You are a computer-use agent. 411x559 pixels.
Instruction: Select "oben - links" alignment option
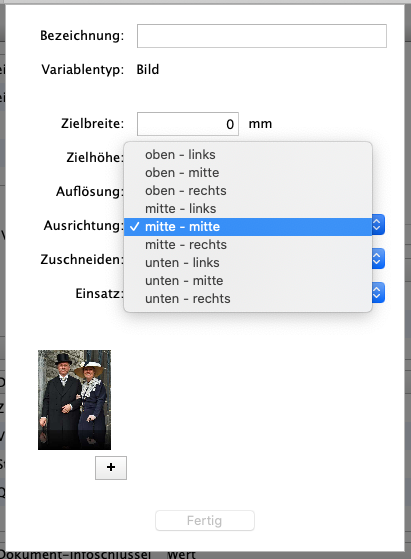click(x=248, y=155)
